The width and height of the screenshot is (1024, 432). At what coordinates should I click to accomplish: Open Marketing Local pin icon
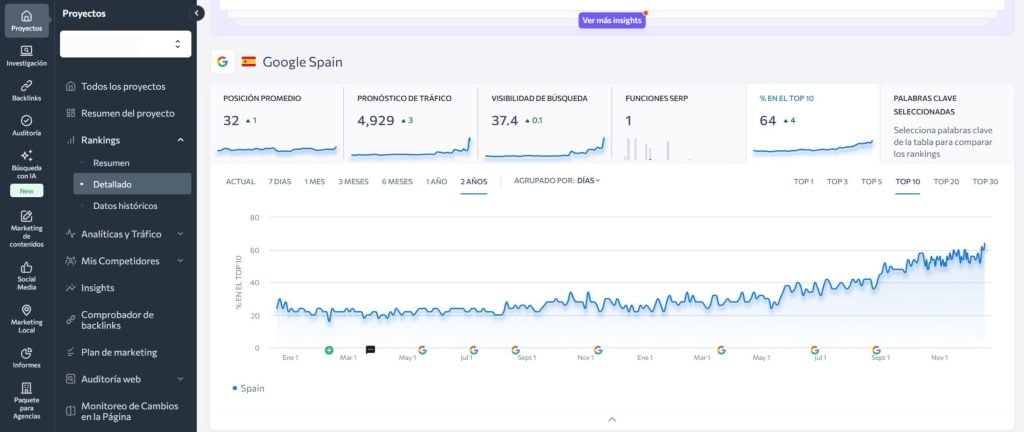pos(26,310)
